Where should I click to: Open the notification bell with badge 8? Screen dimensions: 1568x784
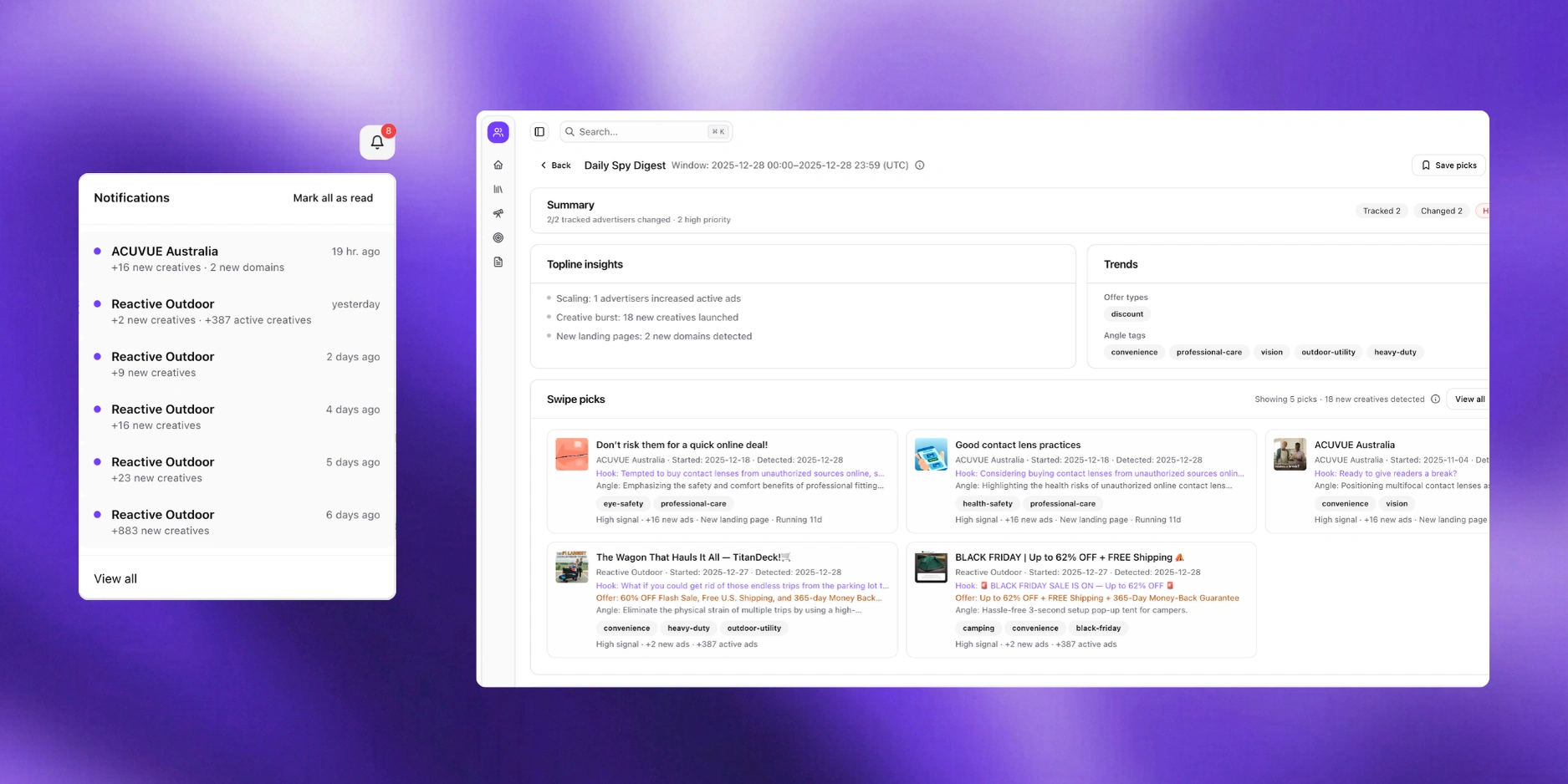pyautogui.click(x=377, y=141)
